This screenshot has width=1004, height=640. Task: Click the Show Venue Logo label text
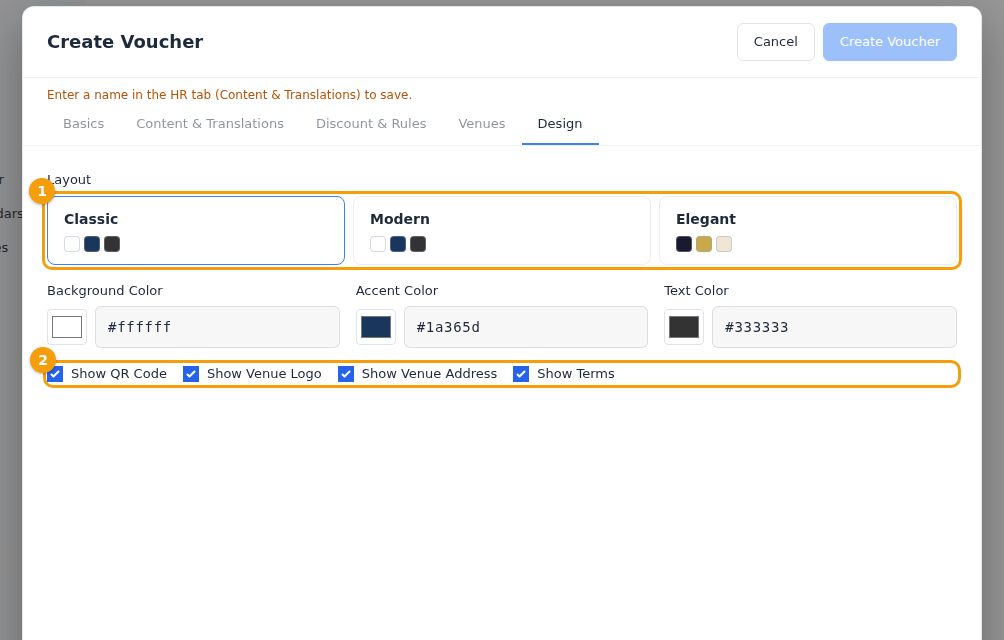pos(264,374)
